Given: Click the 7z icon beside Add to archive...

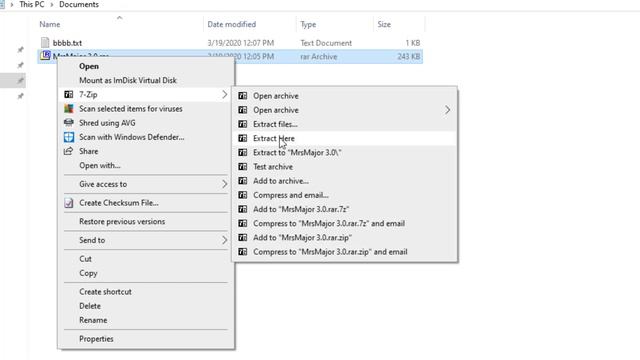Looking at the screenshot, I should coord(242,181).
